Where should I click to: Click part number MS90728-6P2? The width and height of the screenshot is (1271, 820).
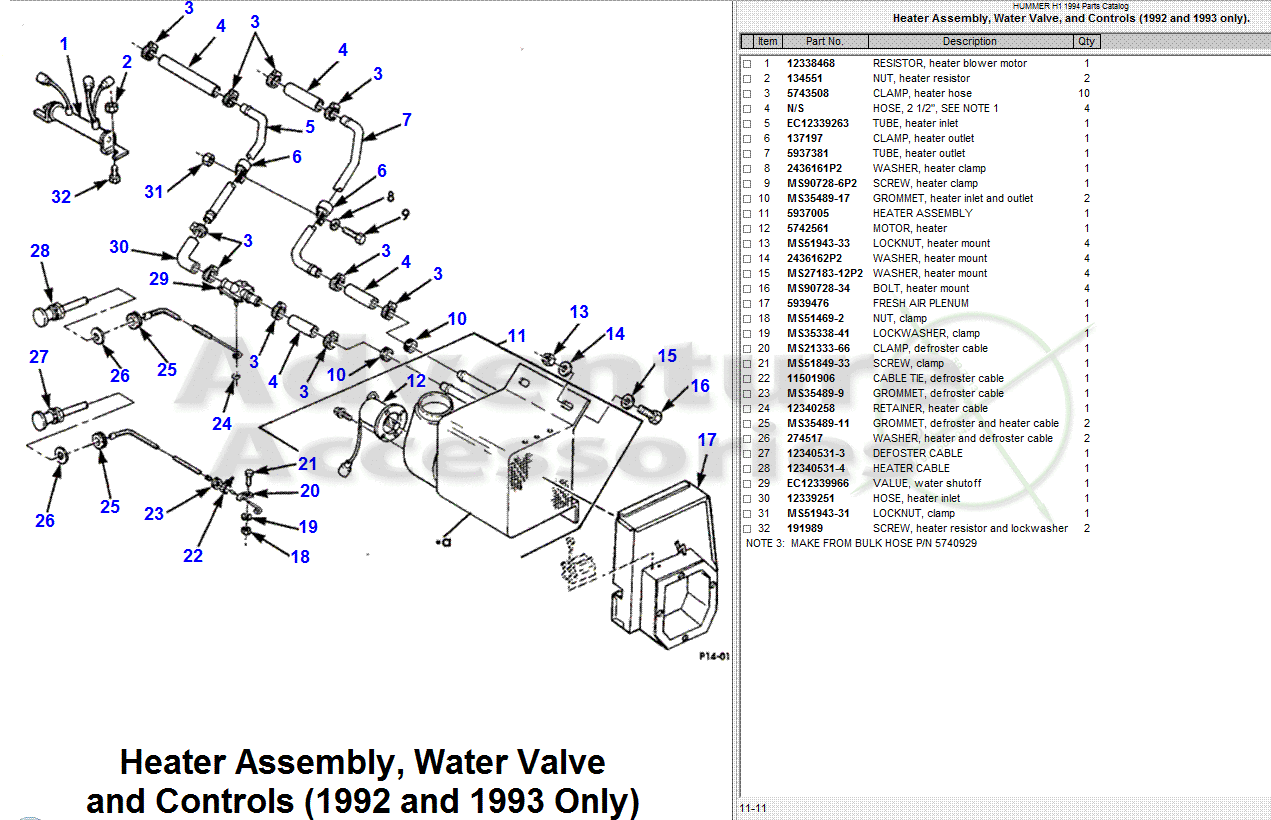click(x=821, y=183)
